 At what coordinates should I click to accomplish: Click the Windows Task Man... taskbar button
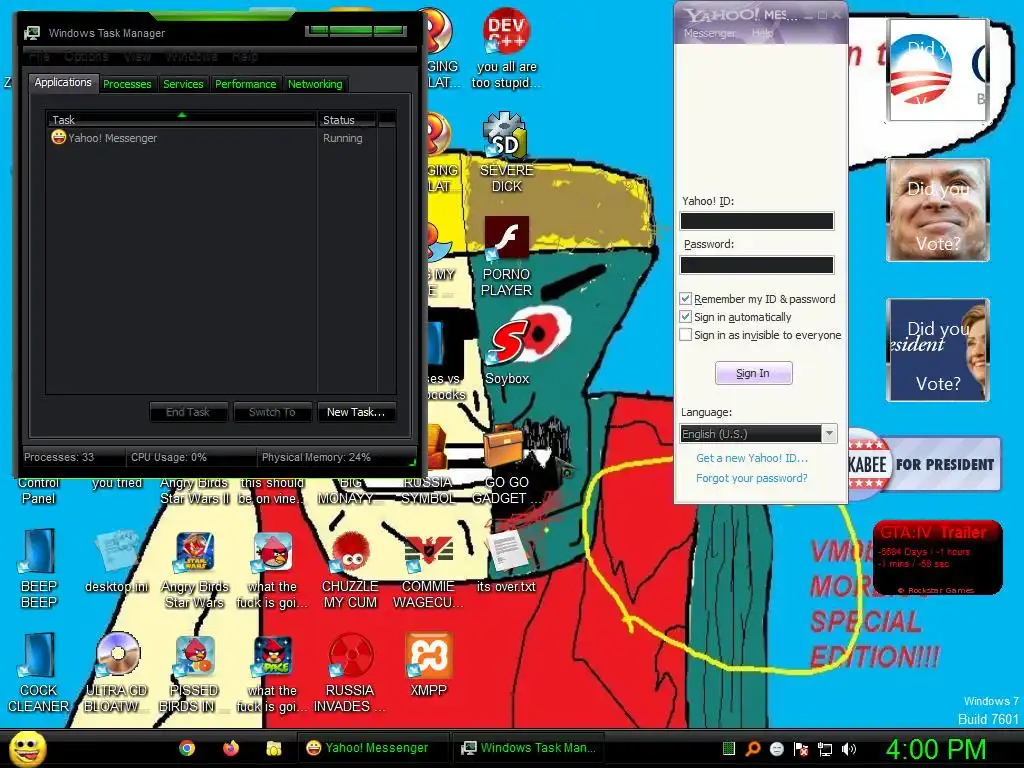point(528,748)
